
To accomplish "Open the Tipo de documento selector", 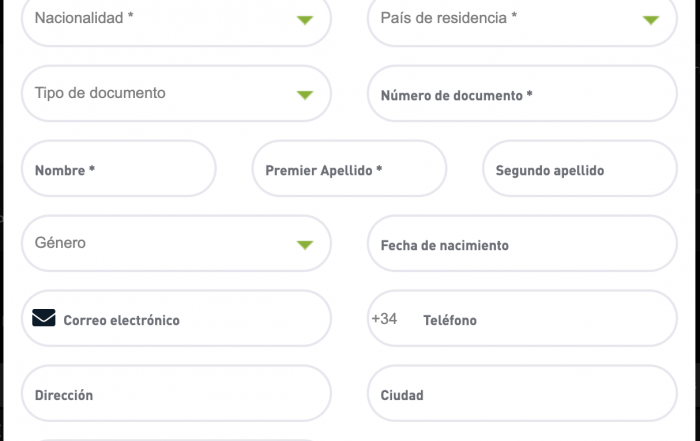I will tap(176, 93).
